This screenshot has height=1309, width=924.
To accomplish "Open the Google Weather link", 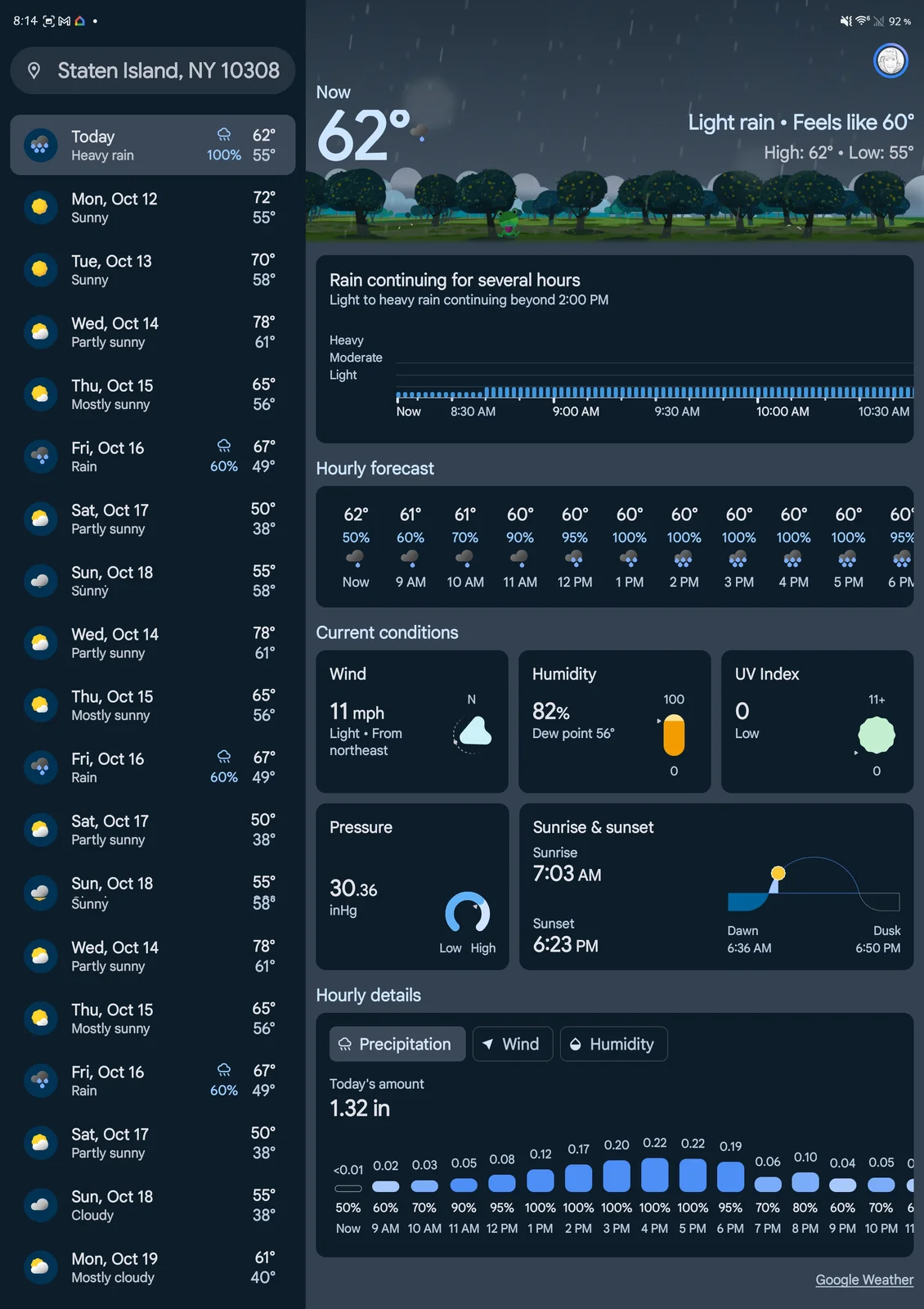I will point(864,1280).
